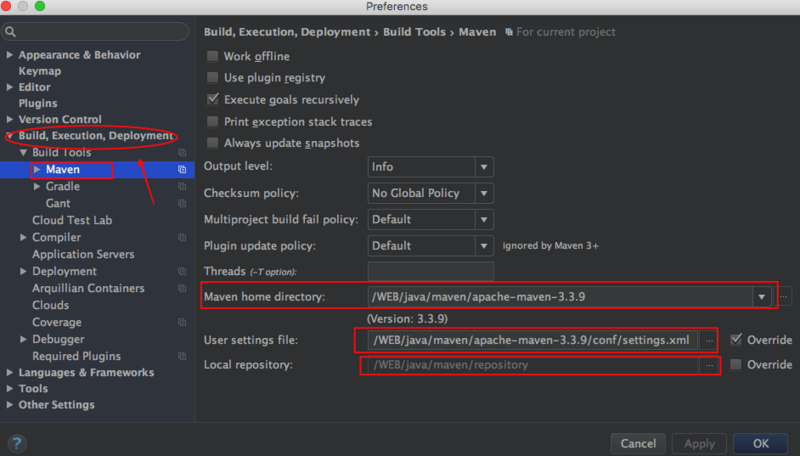The width and height of the screenshot is (800, 456).
Task: Click the project-level icon beside Deployment
Action: coord(182,271)
